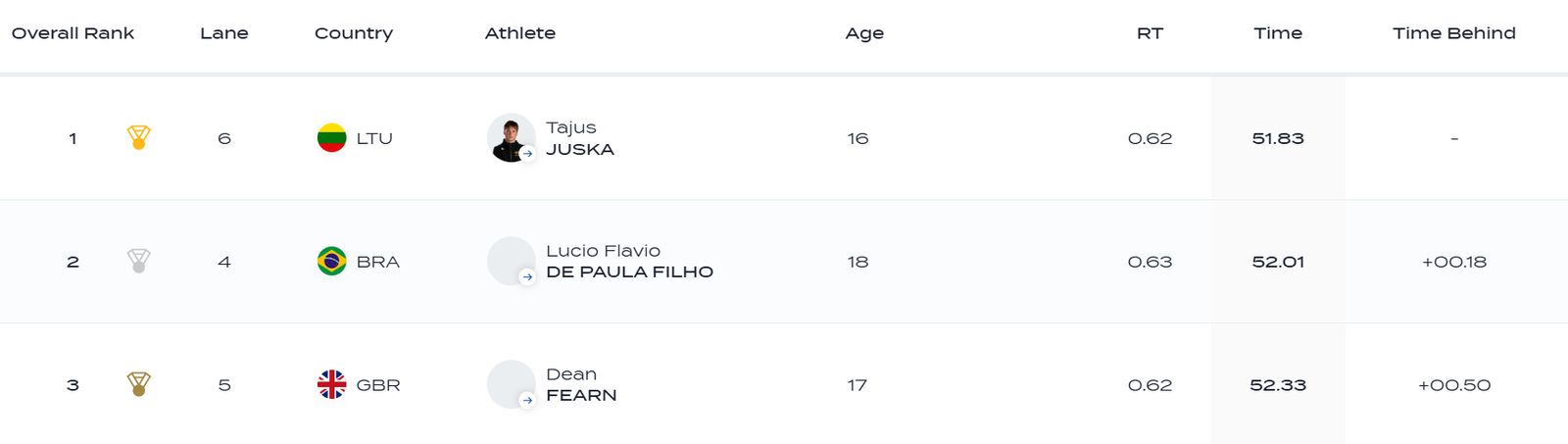Click the Lithuania flag icon

(x=331, y=138)
